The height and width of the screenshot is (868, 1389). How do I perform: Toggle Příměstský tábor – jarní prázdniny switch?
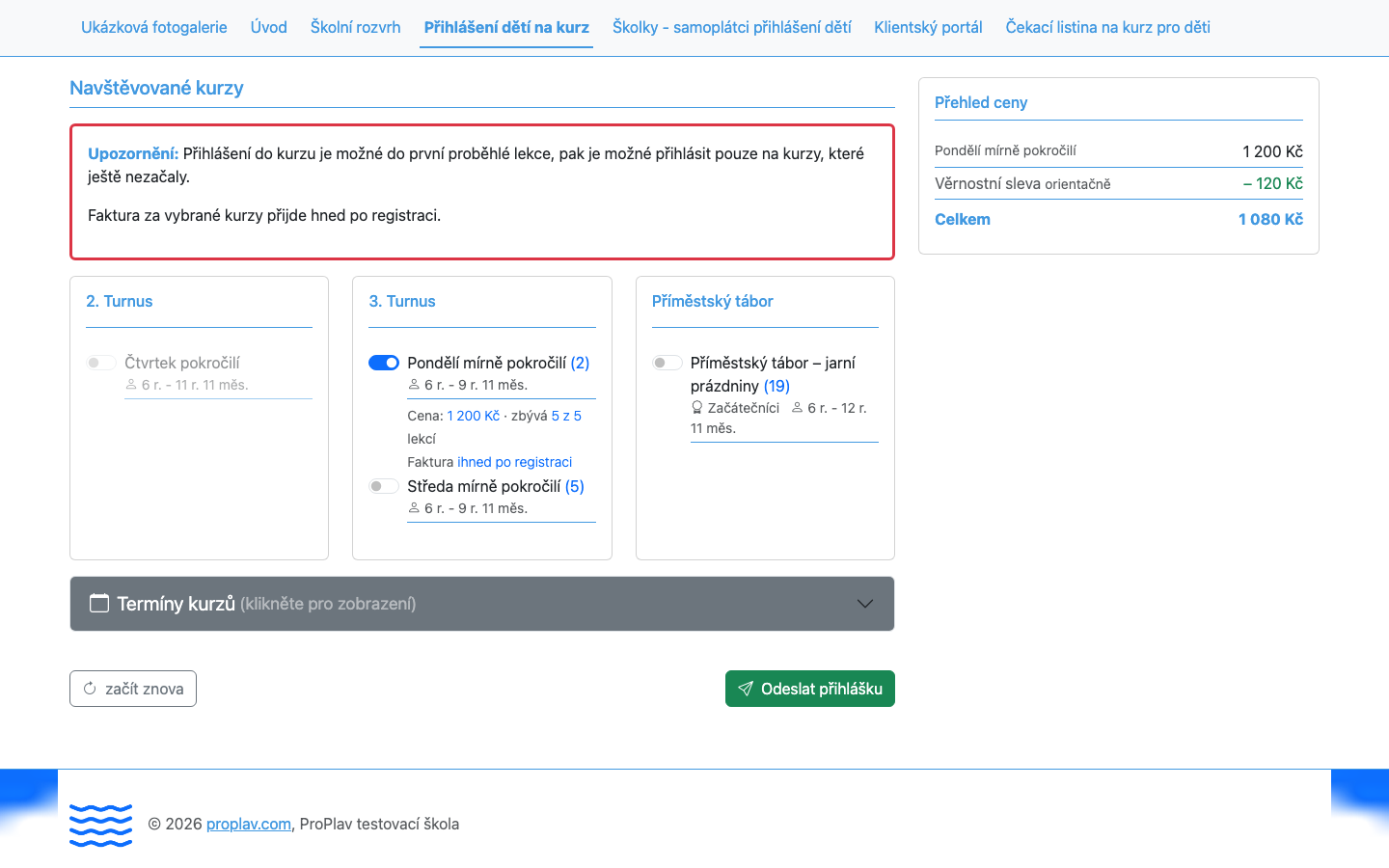pyautogui.click(x=667, y=363)
